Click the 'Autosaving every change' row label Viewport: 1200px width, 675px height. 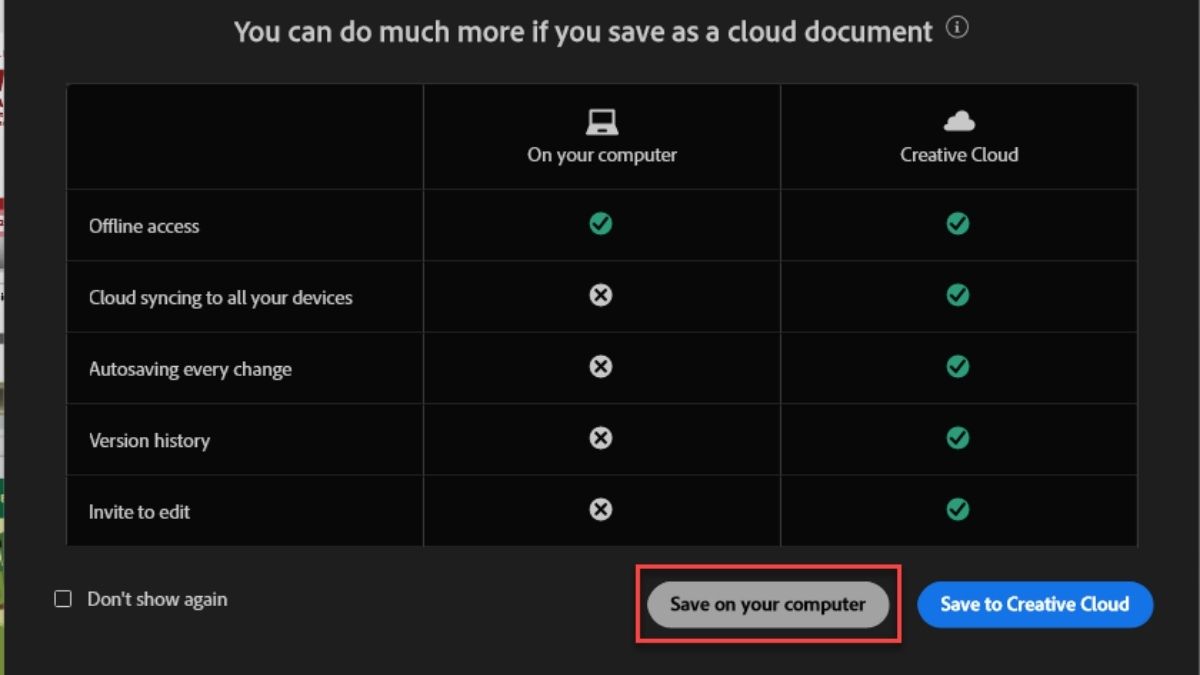coord(190,369)
